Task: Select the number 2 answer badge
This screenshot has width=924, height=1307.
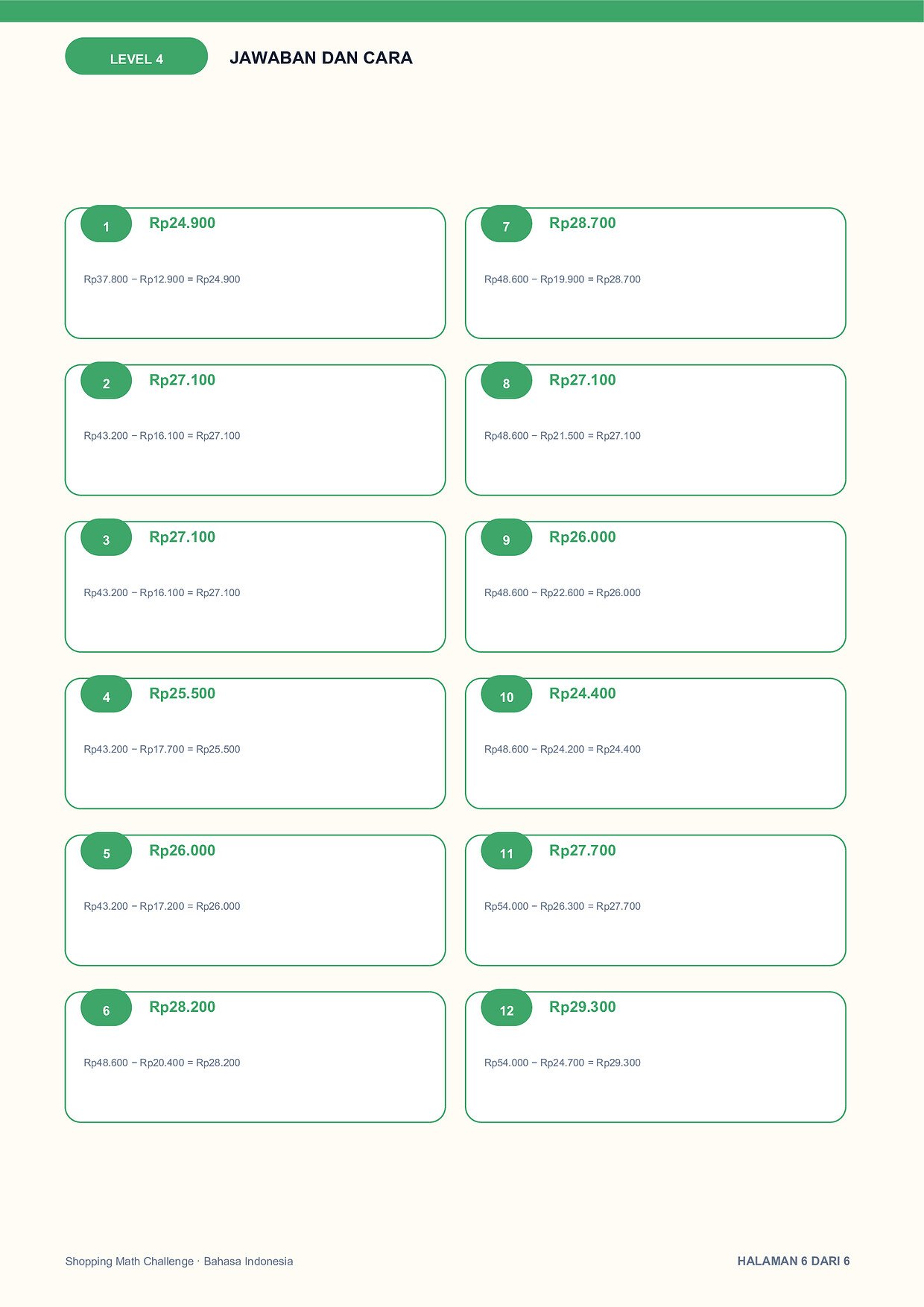Action: [107, 381]
